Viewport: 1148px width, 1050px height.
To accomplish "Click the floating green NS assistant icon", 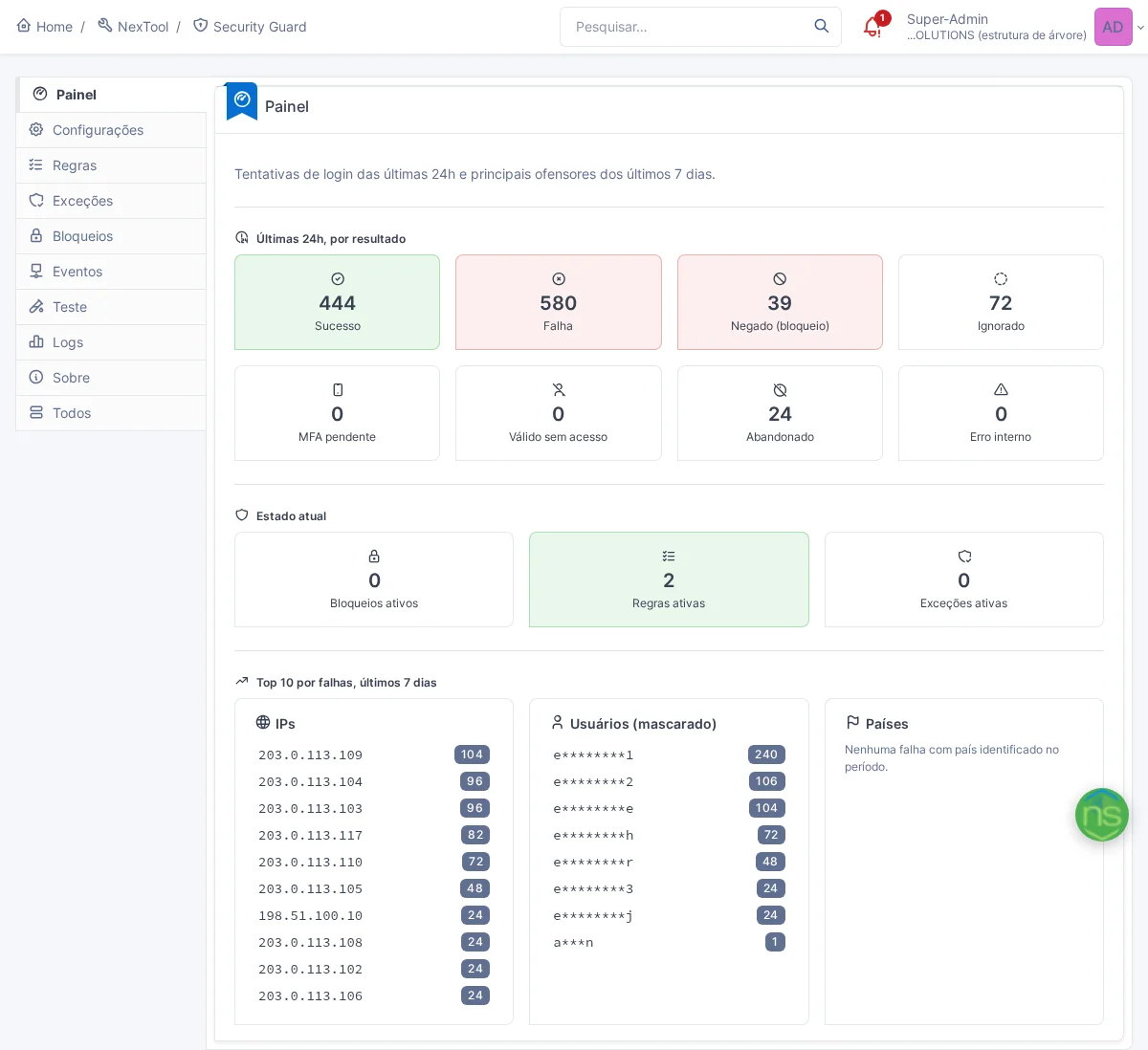I will [x=1102, y=815].
